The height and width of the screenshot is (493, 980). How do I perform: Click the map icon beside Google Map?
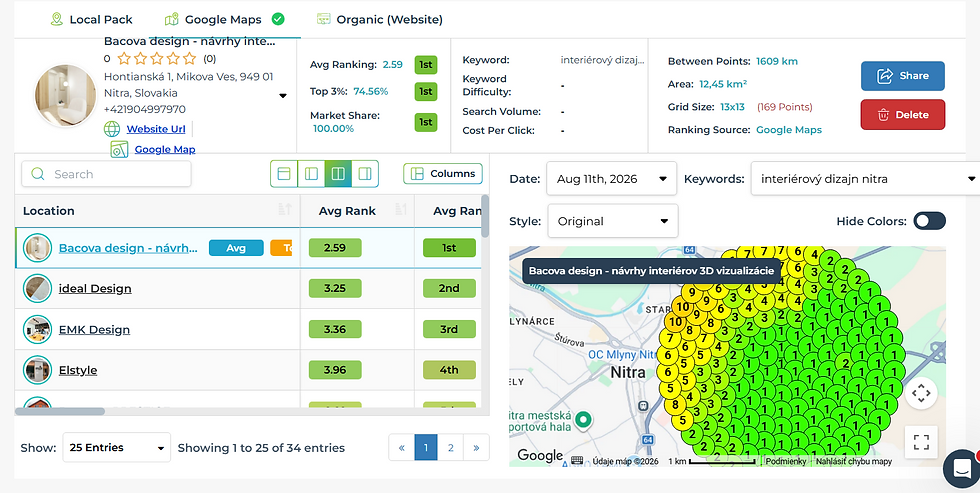pos(119,149)
